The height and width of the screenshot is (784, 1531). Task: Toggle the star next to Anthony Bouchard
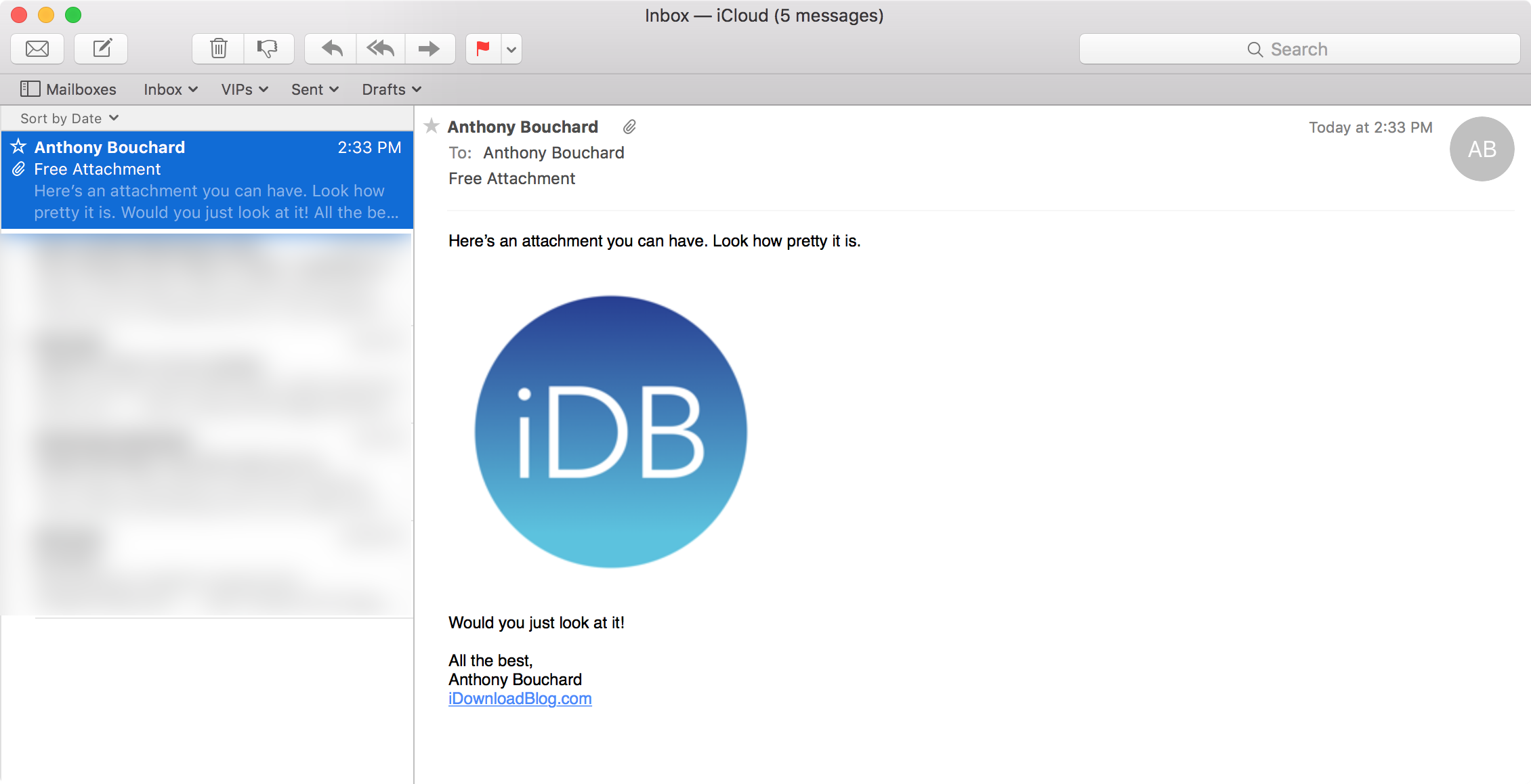tap(431, 126)
